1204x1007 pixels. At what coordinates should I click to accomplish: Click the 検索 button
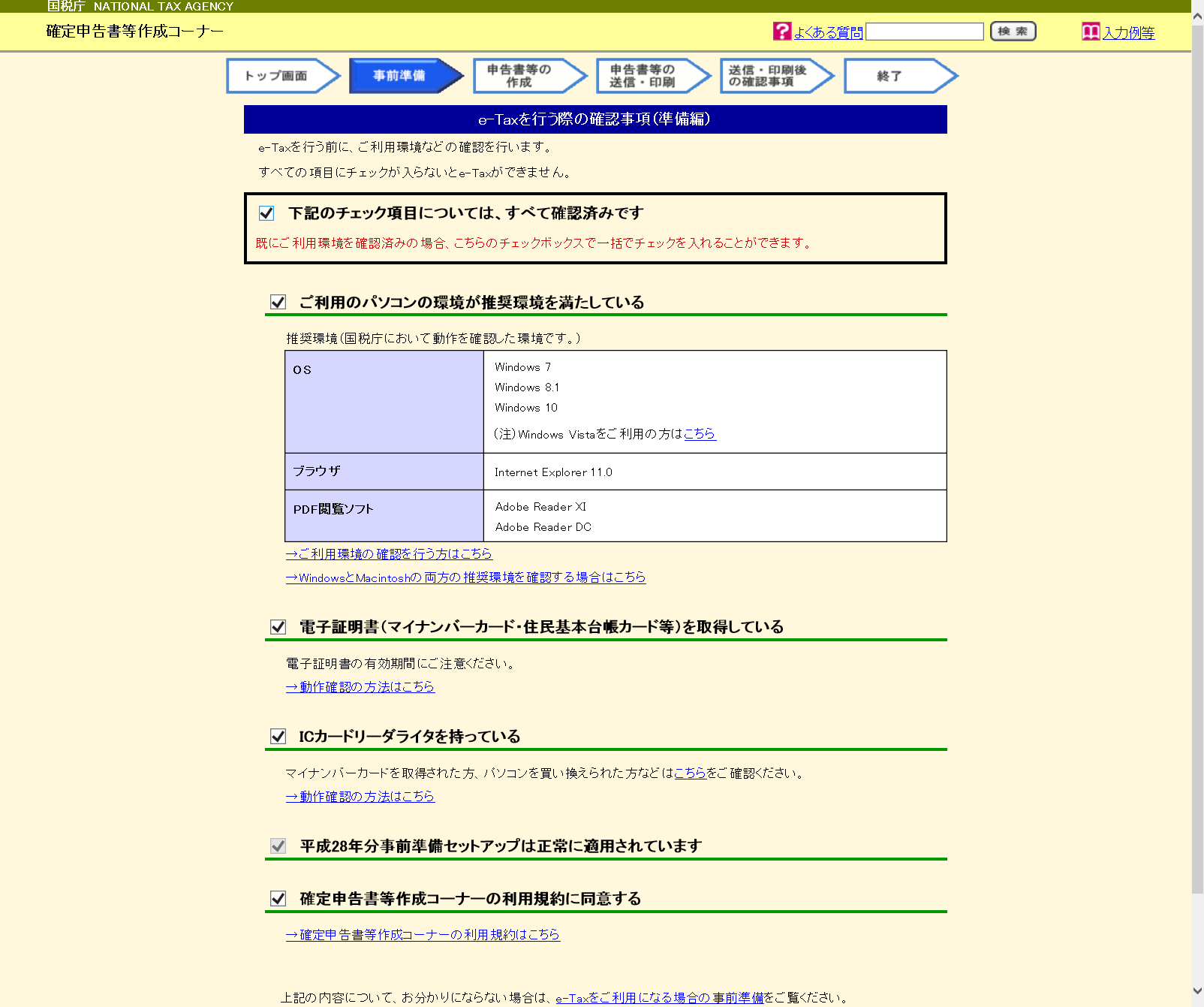coord(1013,31)
